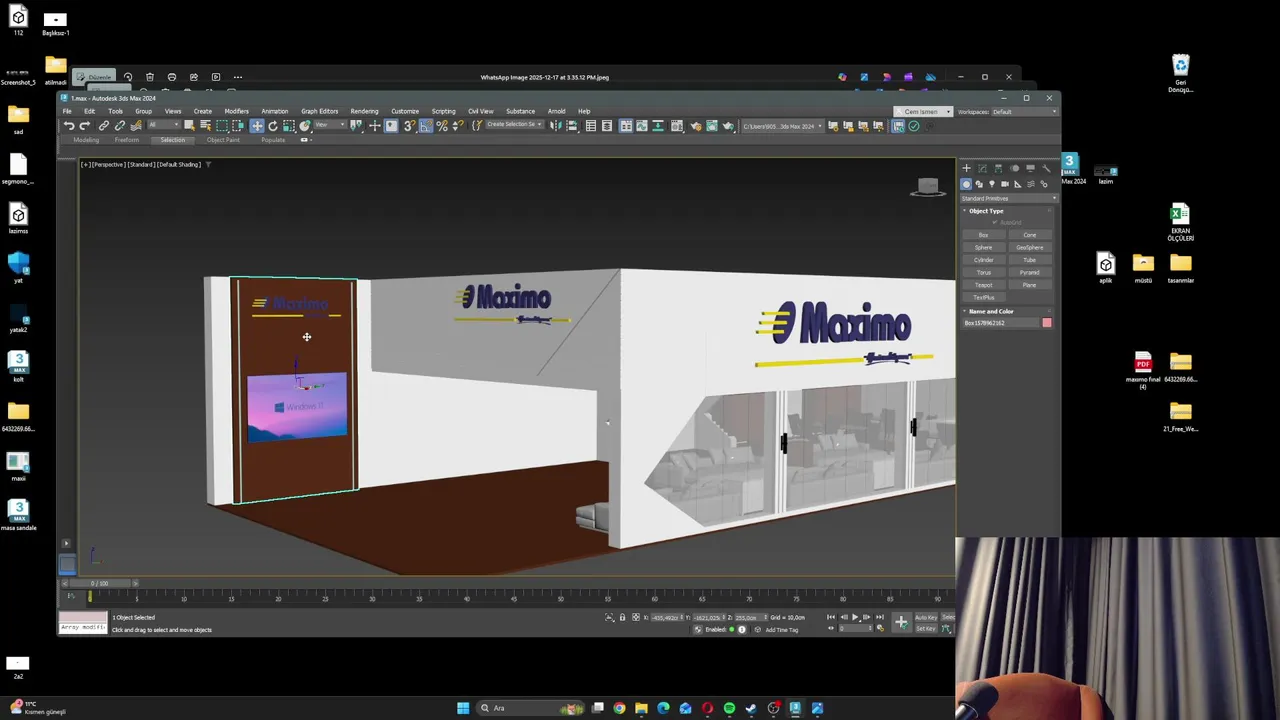Select the Lights category icon
Image resolution: width=1280 pixels, height=720 pixels.
(992, 184)
